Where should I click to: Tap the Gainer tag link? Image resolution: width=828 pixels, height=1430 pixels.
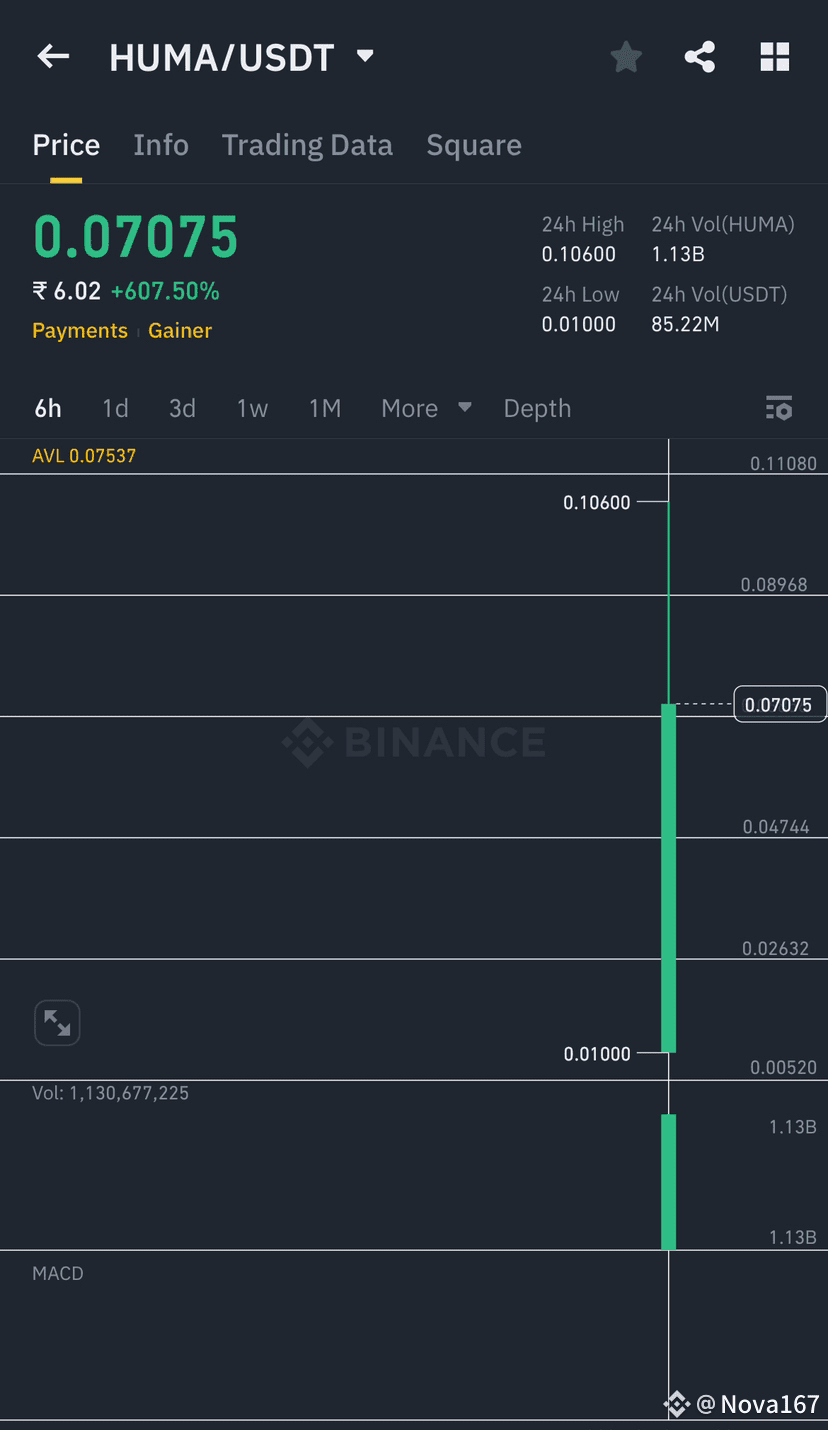coord(180,331)
